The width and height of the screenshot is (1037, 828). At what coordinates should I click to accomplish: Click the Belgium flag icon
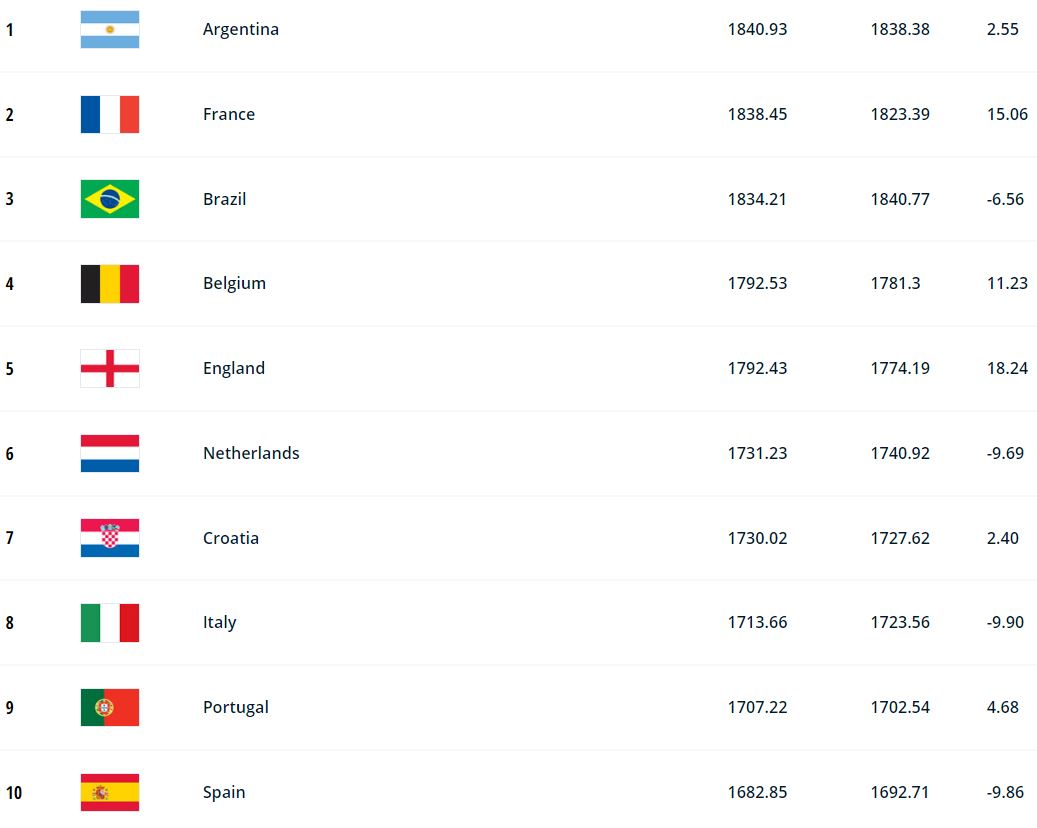click(110, 284)
